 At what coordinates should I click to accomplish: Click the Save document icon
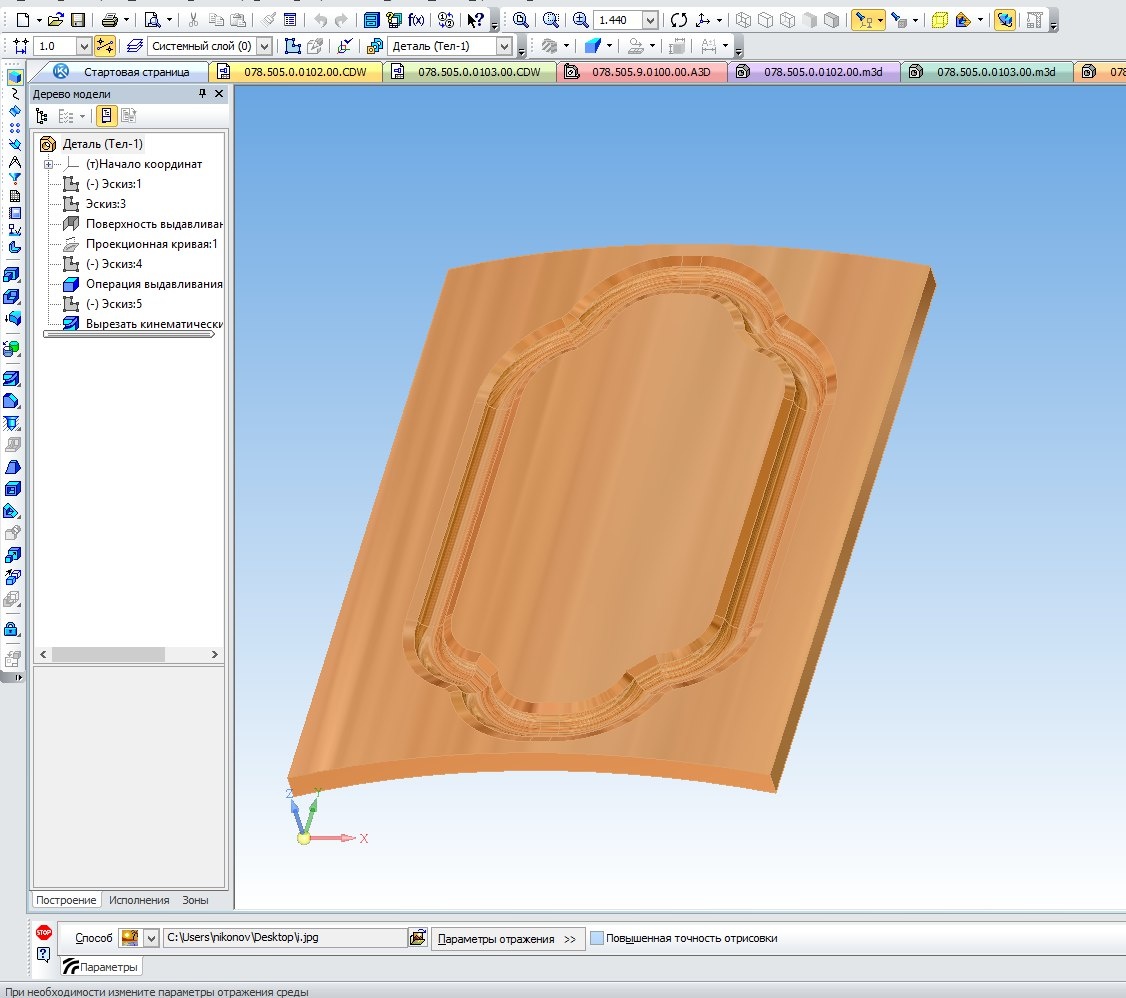coord(77,19)
